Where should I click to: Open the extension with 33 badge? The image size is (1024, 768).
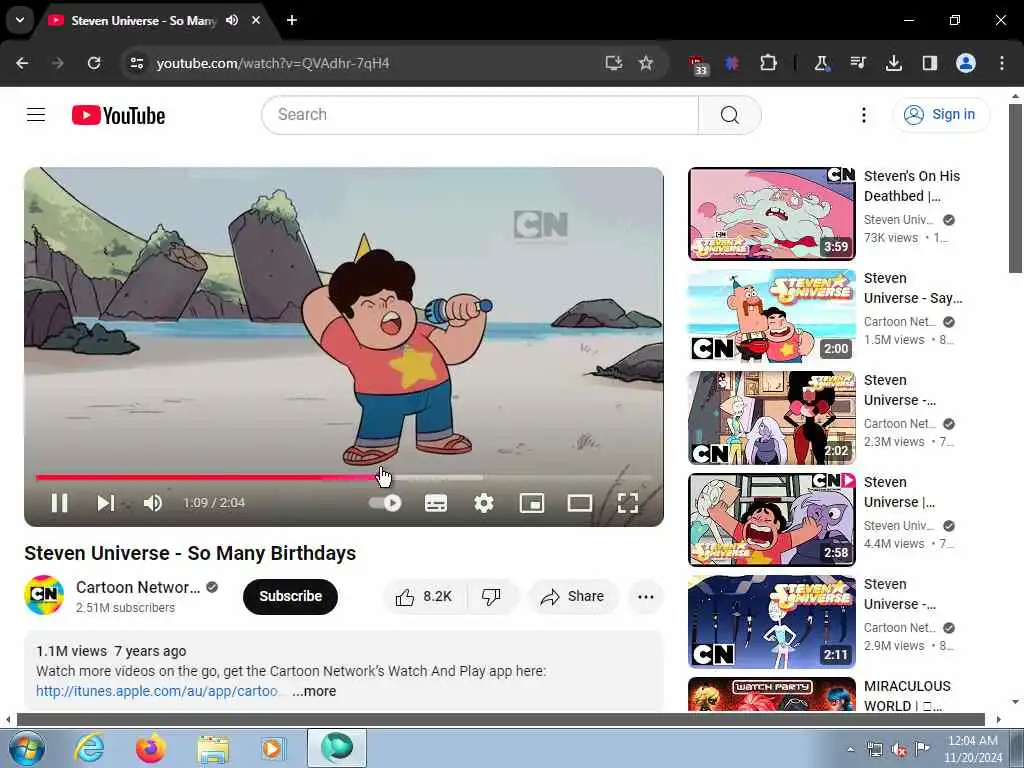(x=697, y=65)
